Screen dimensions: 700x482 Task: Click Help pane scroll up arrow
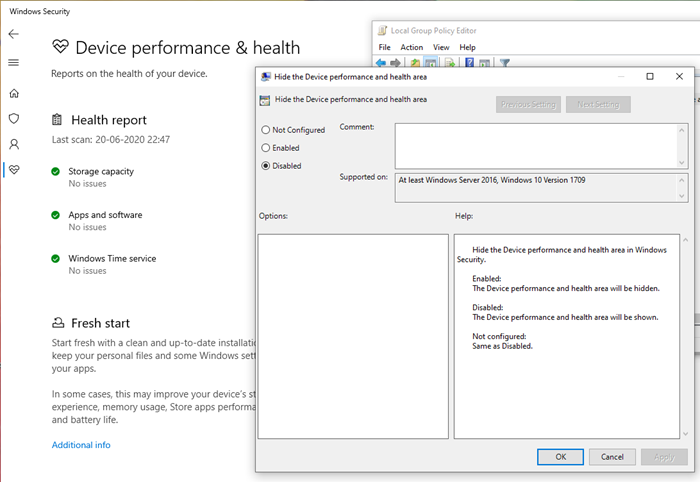tap(686, 240)
